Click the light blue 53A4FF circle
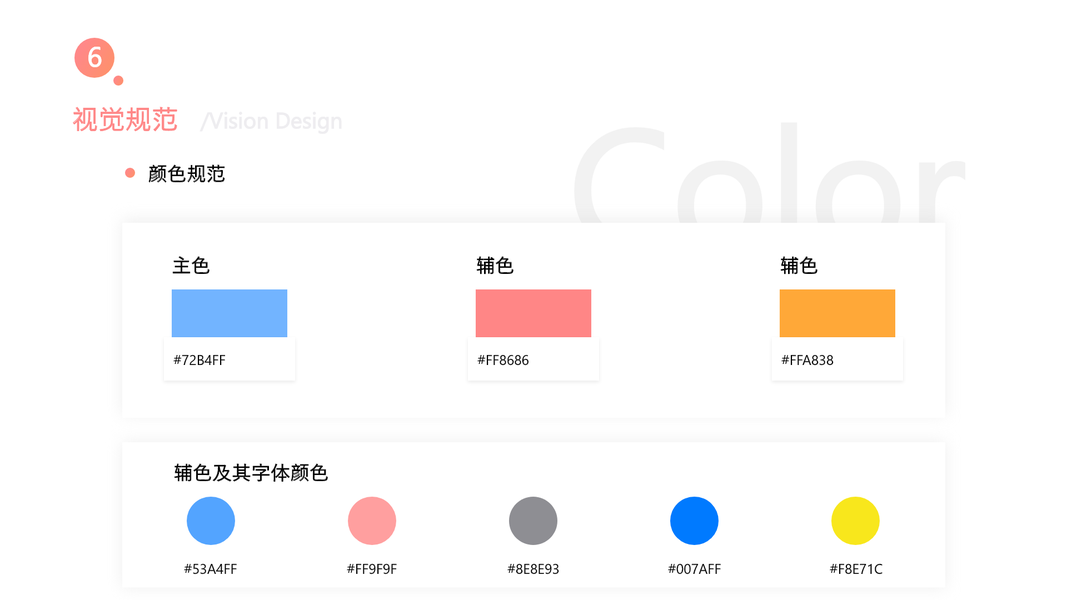The height and width of the screenshot is (600, 1067). pyautogui.click(x=211, y=521)
